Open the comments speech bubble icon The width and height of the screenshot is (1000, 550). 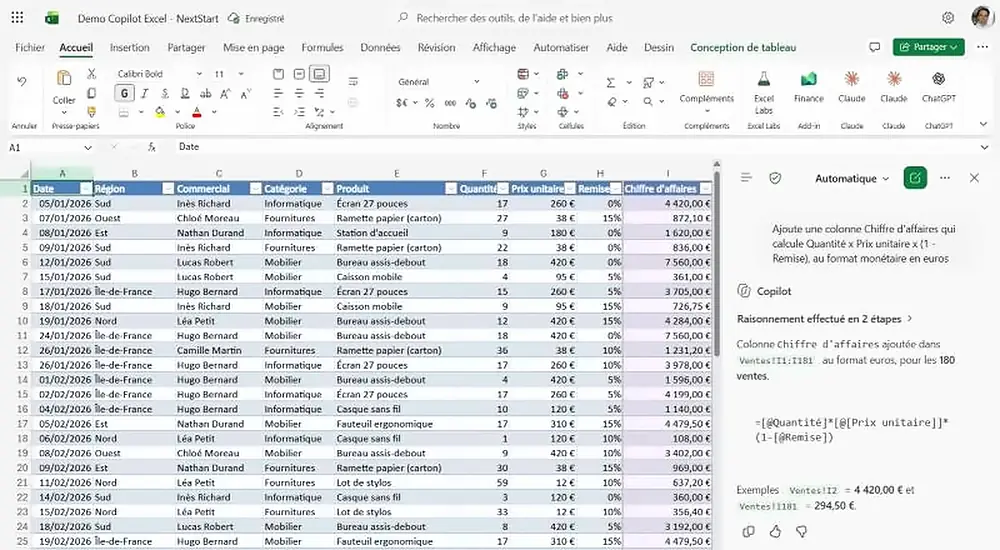click(x=874, y=47)
